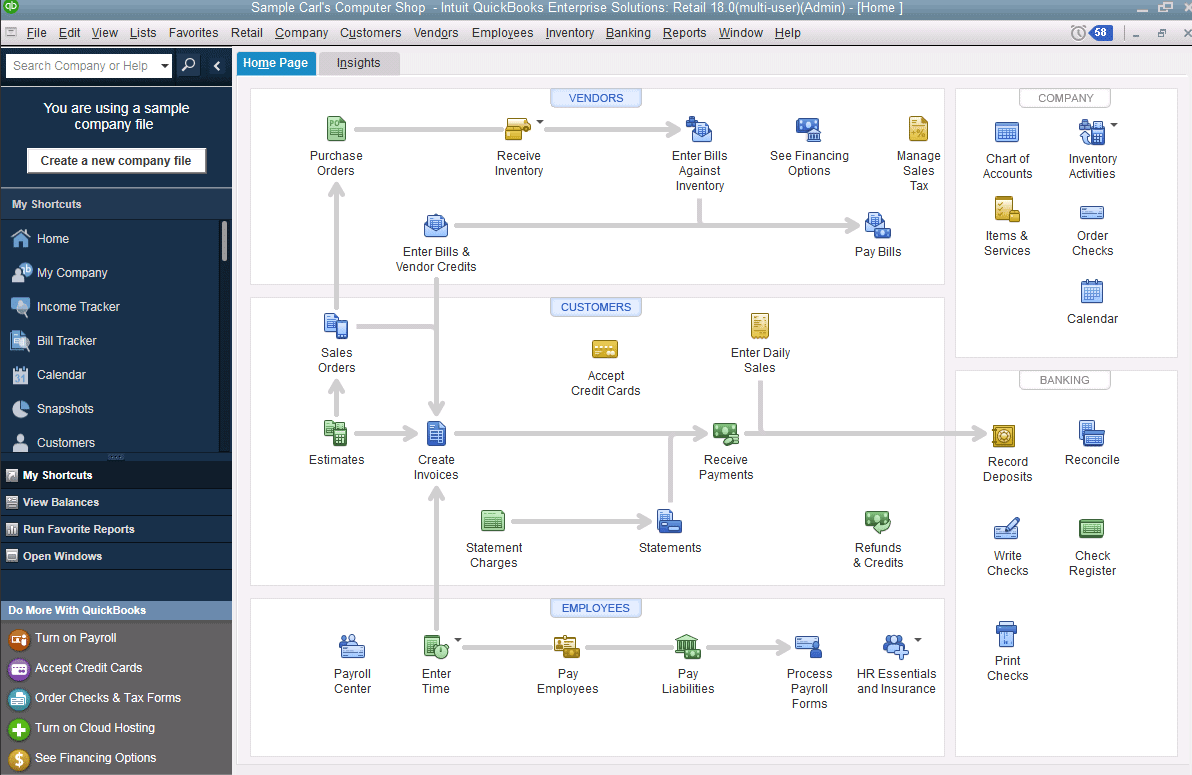Open the Banking menu
The image size is (1192, 775).
628,33
